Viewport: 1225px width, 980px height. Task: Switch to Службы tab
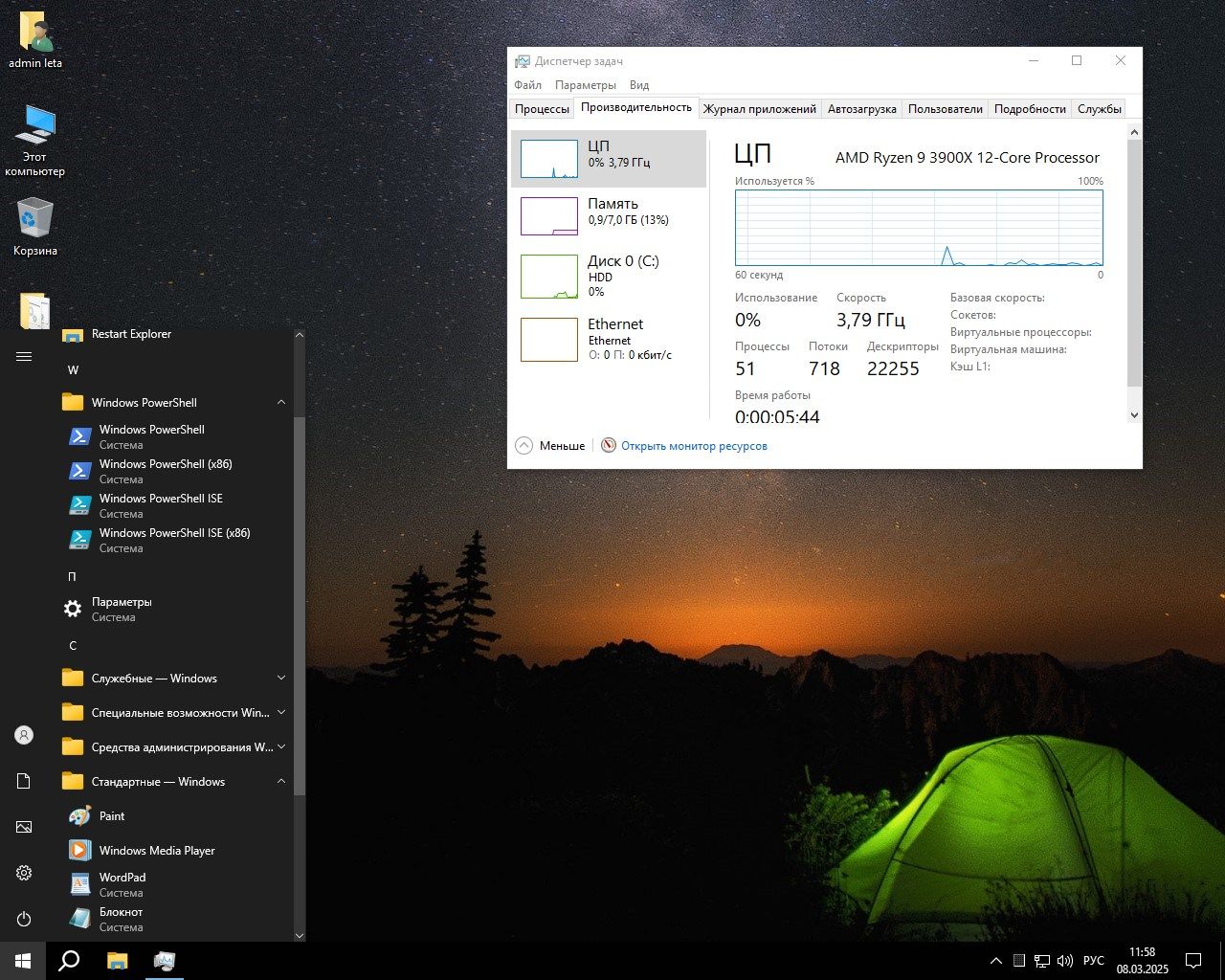tap(1100, 109)
